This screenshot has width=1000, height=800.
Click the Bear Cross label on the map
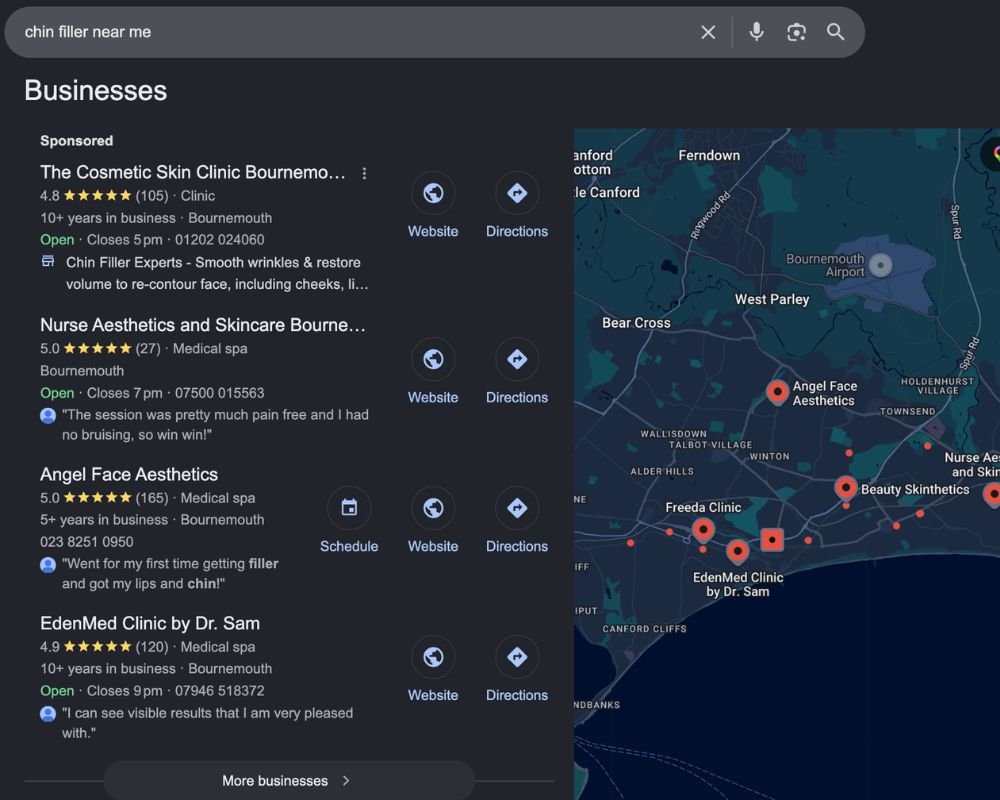[636, 323]
